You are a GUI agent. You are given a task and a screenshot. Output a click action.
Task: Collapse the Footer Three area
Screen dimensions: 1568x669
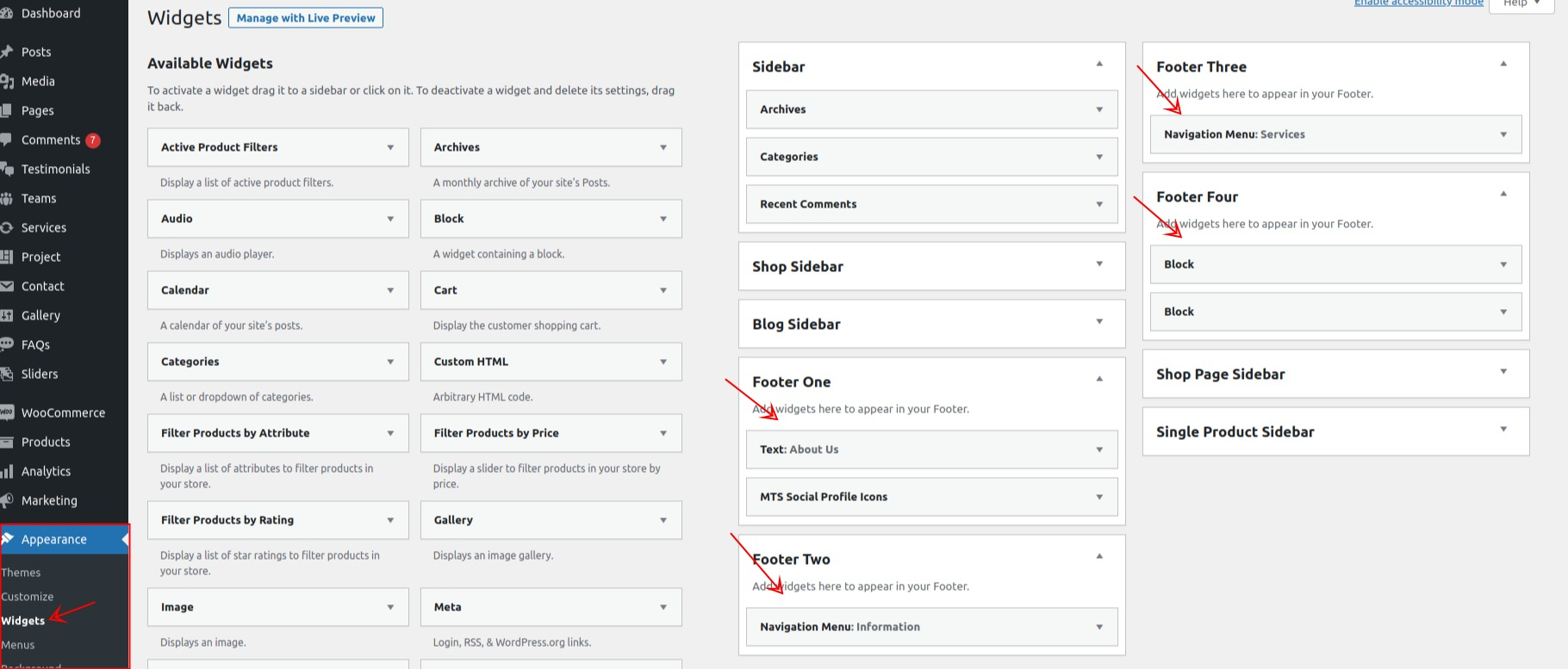1503,63
